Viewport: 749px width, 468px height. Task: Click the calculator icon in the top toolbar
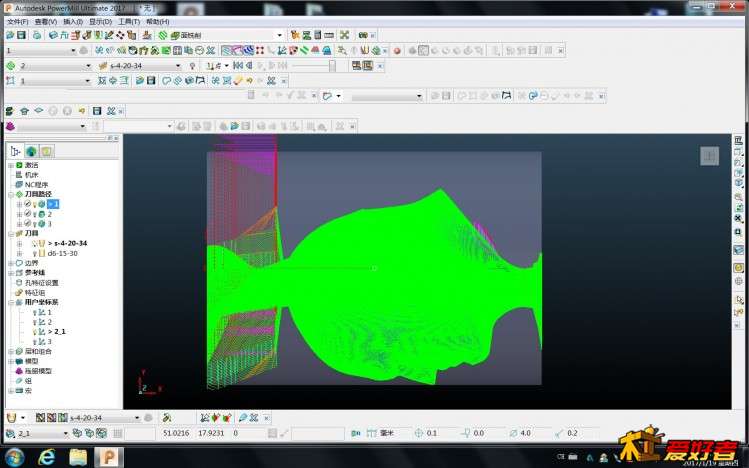click(318, 35)
